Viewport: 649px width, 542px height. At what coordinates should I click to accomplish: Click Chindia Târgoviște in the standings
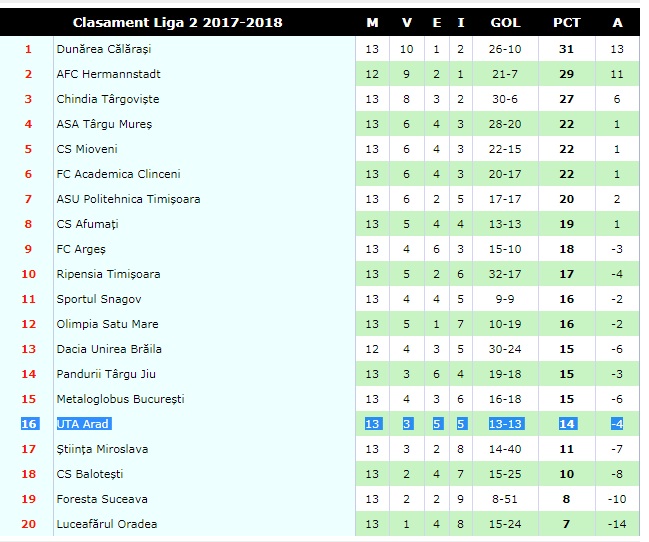108,99
